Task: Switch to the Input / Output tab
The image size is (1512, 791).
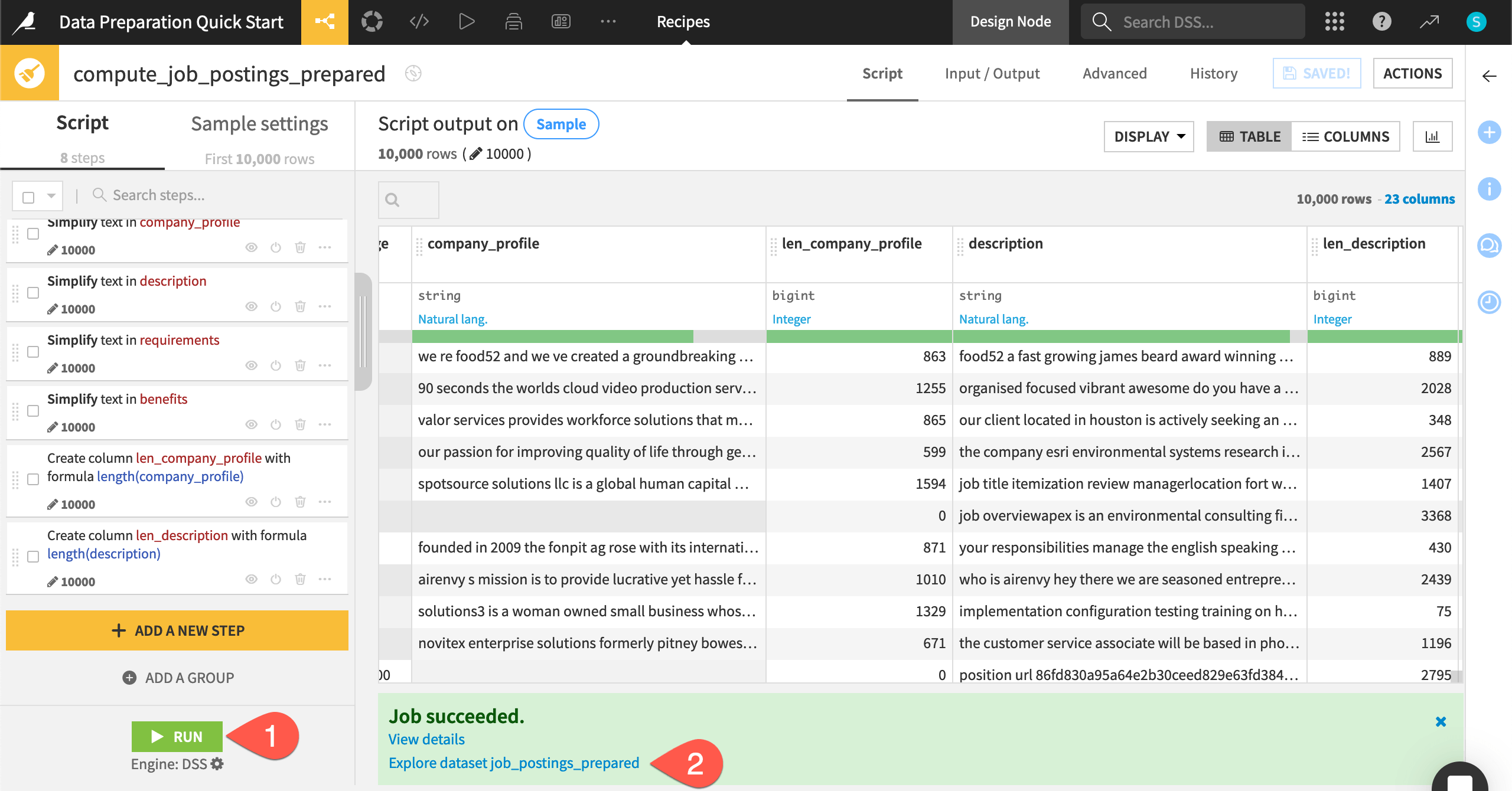Action: click(992, 73)
